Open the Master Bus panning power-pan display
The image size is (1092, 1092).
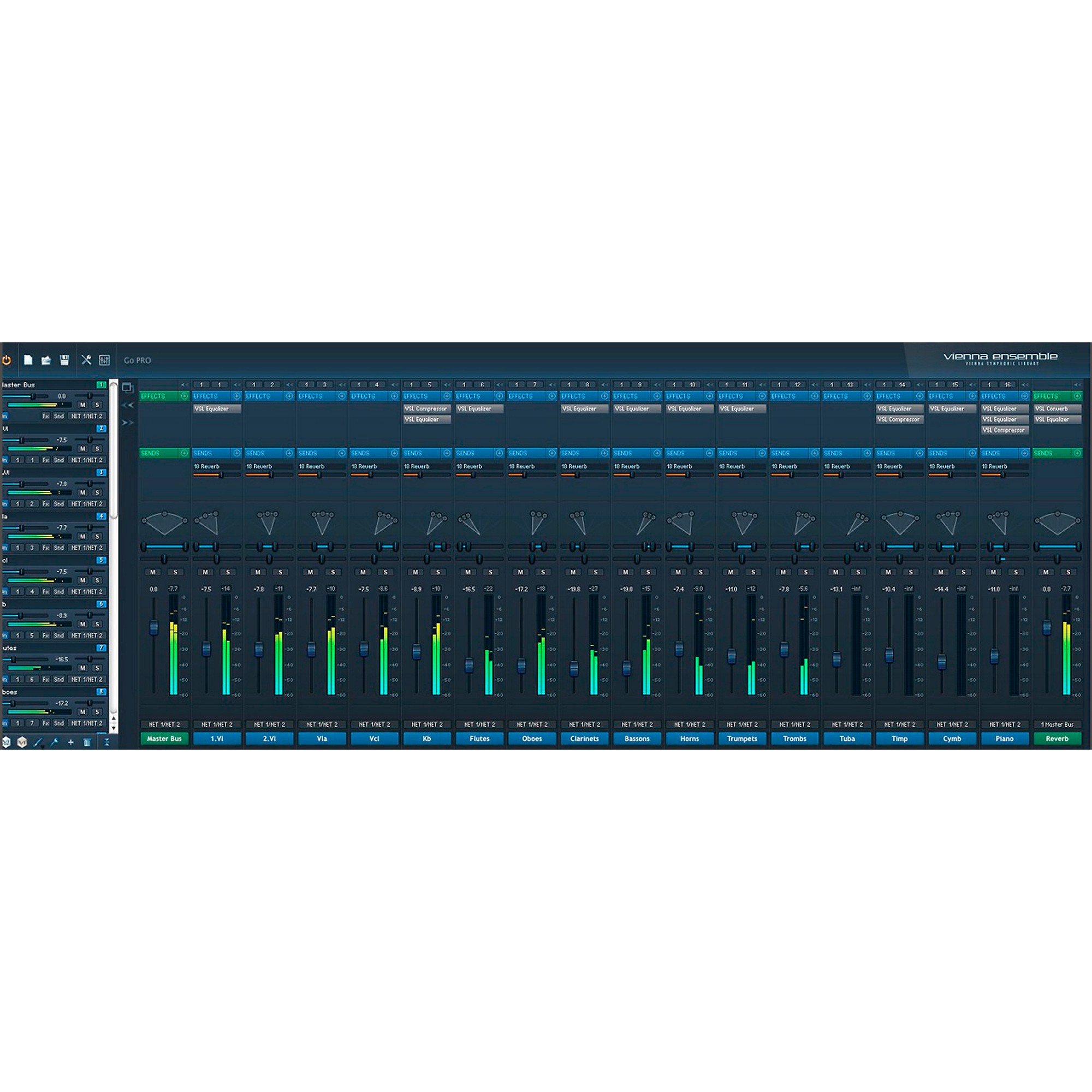[164, 523]
